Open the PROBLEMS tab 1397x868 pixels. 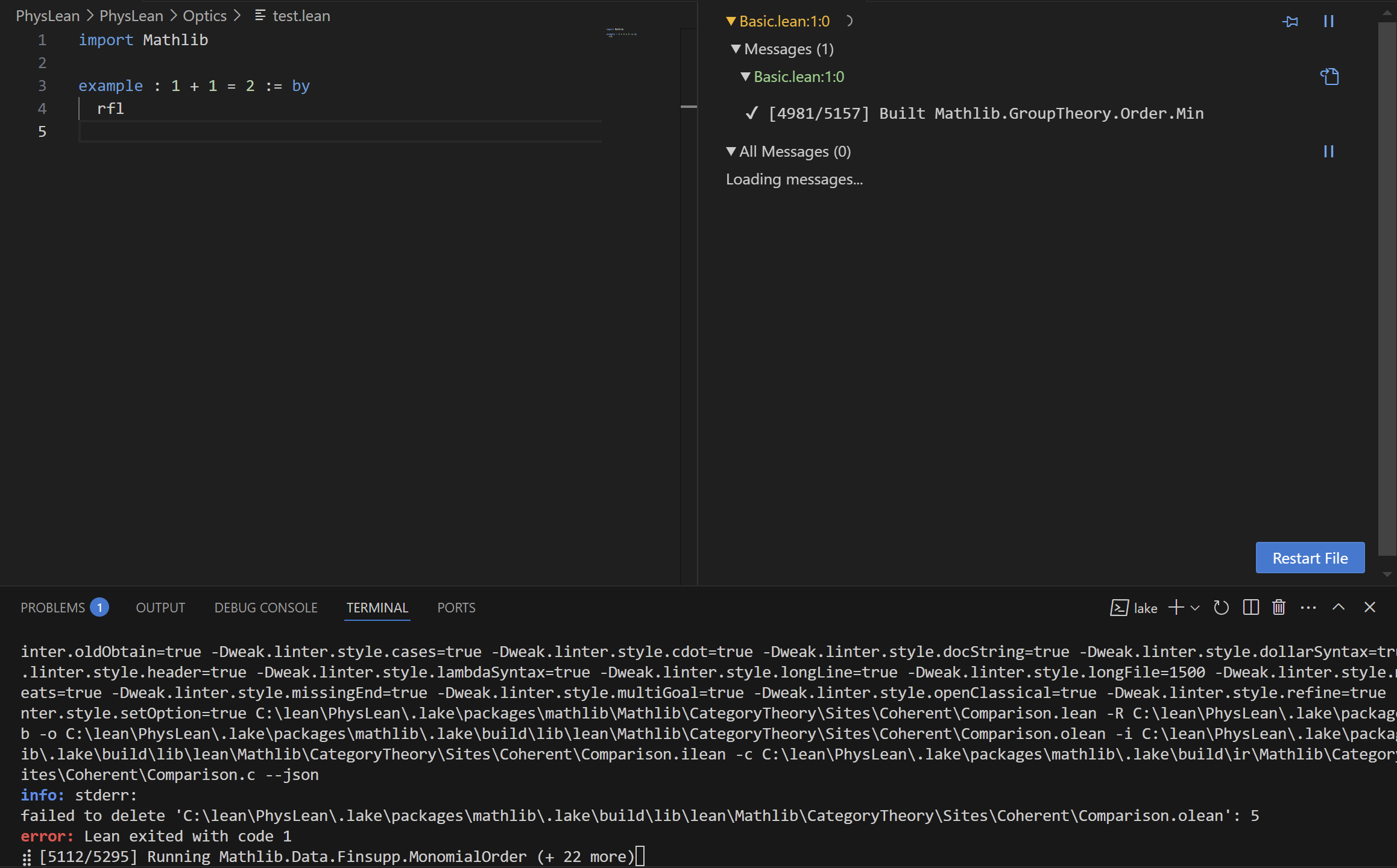53,608
